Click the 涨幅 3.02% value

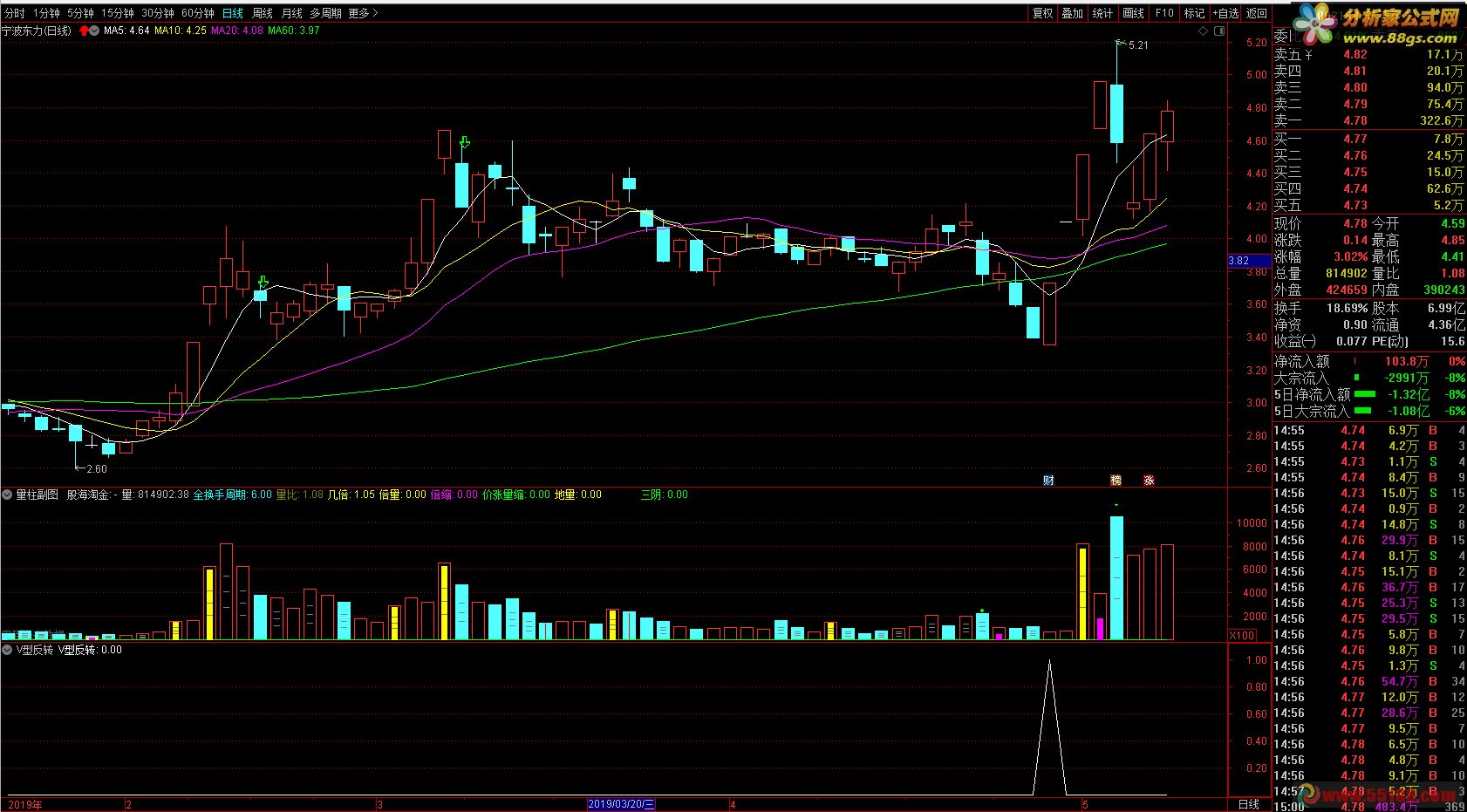(1350, 256)
